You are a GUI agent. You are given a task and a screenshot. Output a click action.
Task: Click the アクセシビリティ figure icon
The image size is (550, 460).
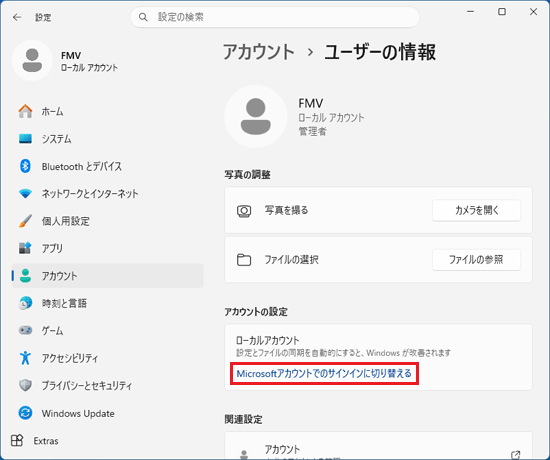[x=25, y=358]
